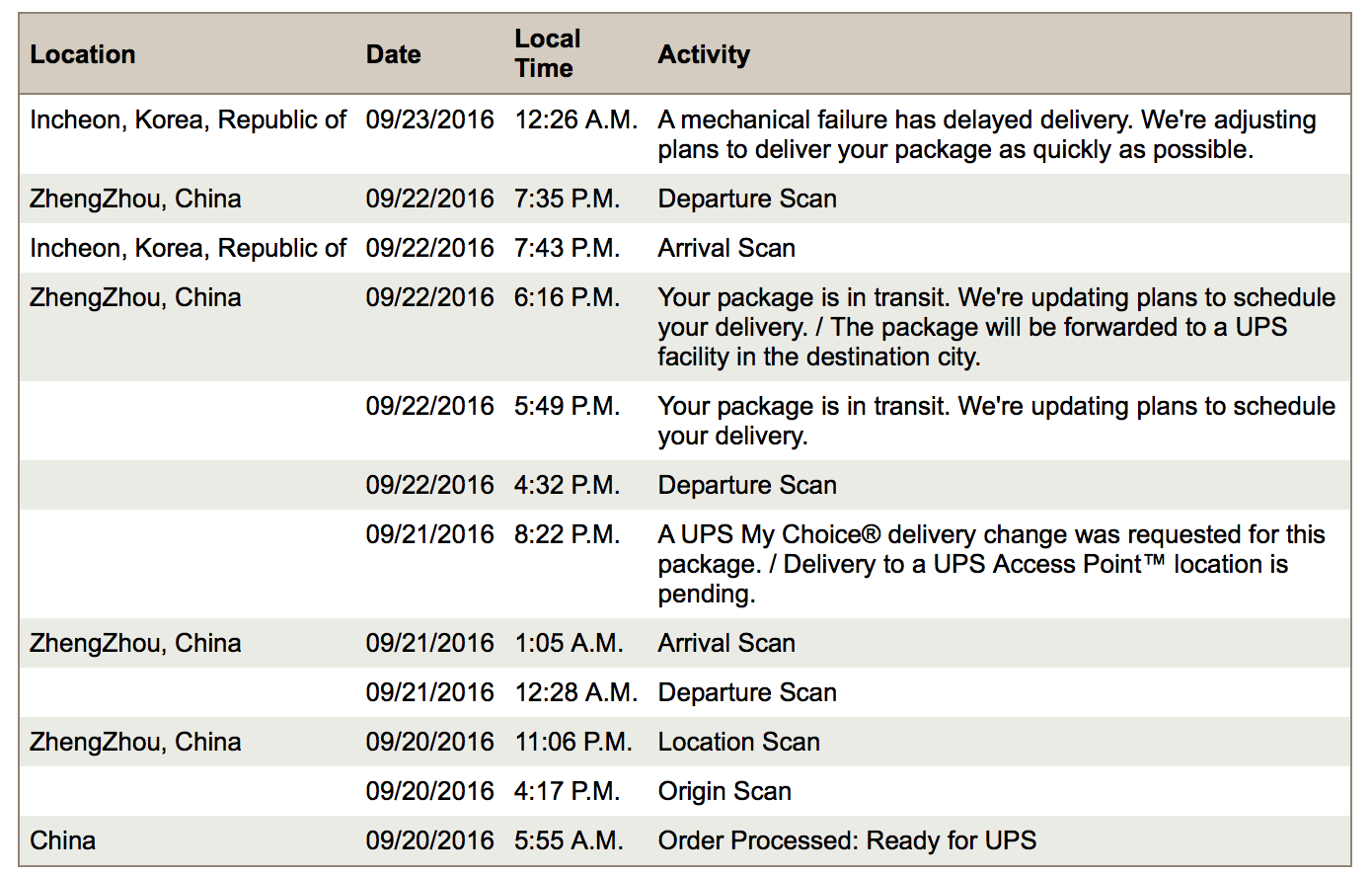Click the Activity column header
The height and width of the screenshot is (877, 1372).
pos(704,54)
